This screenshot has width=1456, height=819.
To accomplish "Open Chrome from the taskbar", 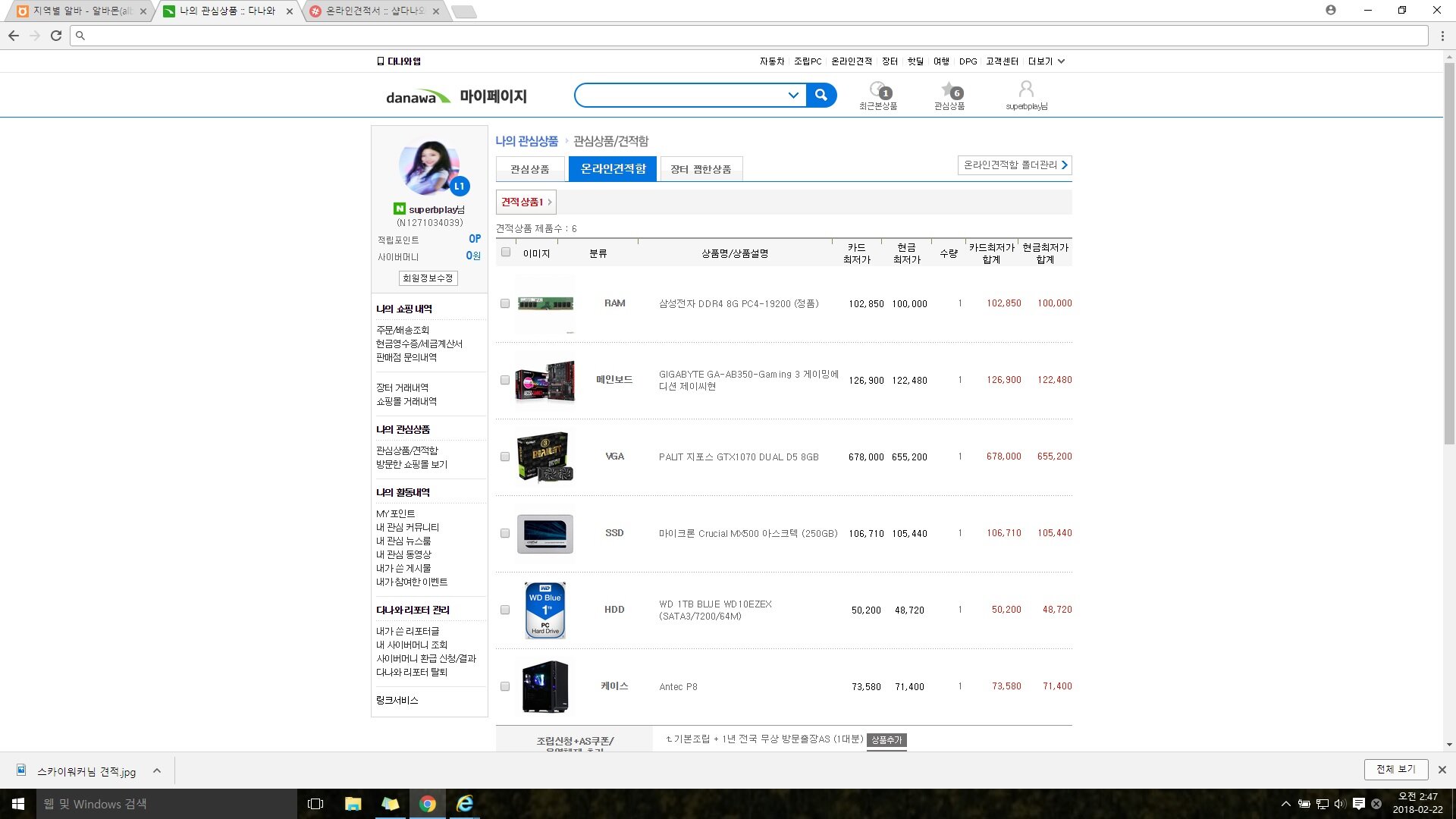I will tap(428, 804).
